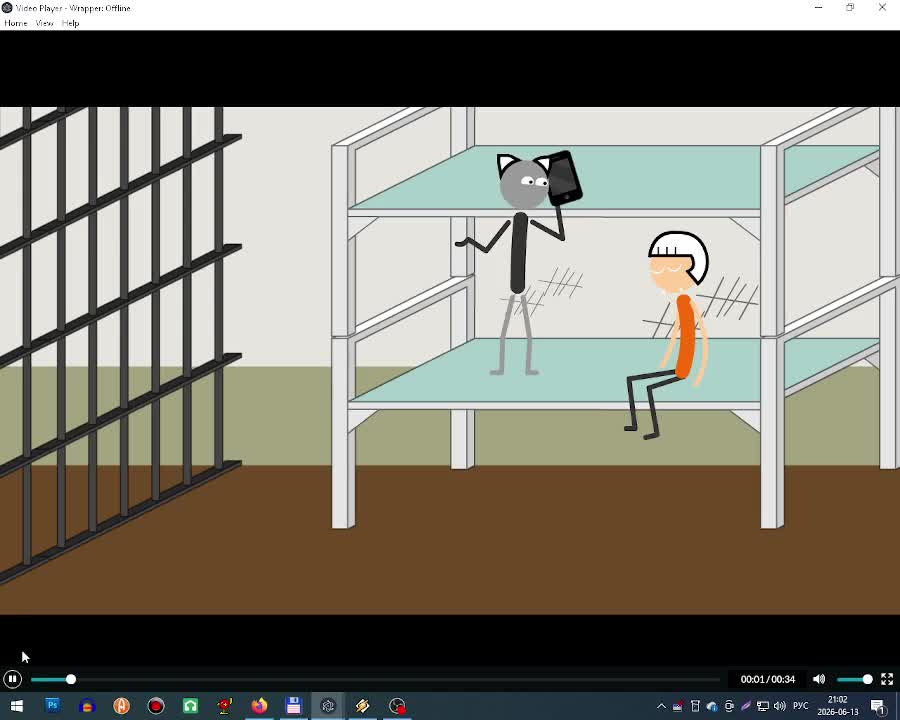The width and height of the screenshot is (900, 720).
Task: Click the video frame of the jail scene
Action: (450, 361)
